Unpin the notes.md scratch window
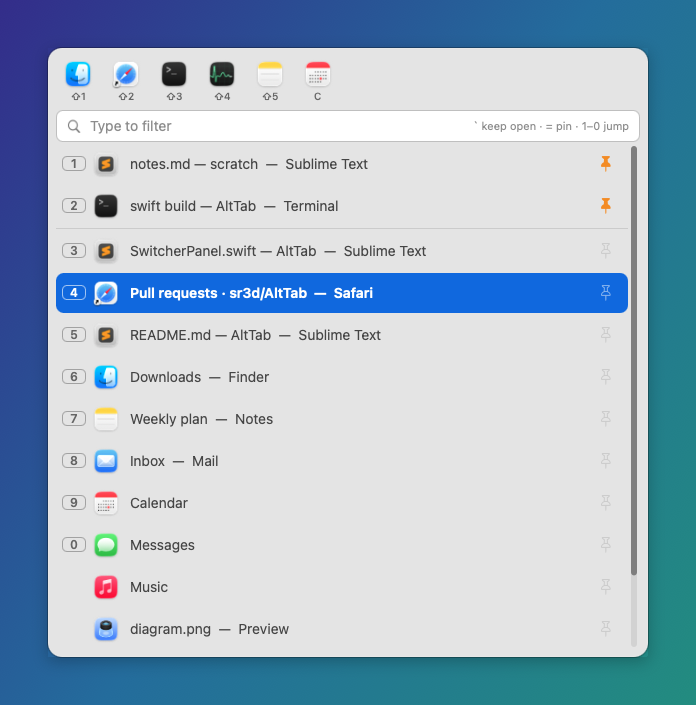The width and height of the screenshot is (696, 705). click(x=606, y=164)
